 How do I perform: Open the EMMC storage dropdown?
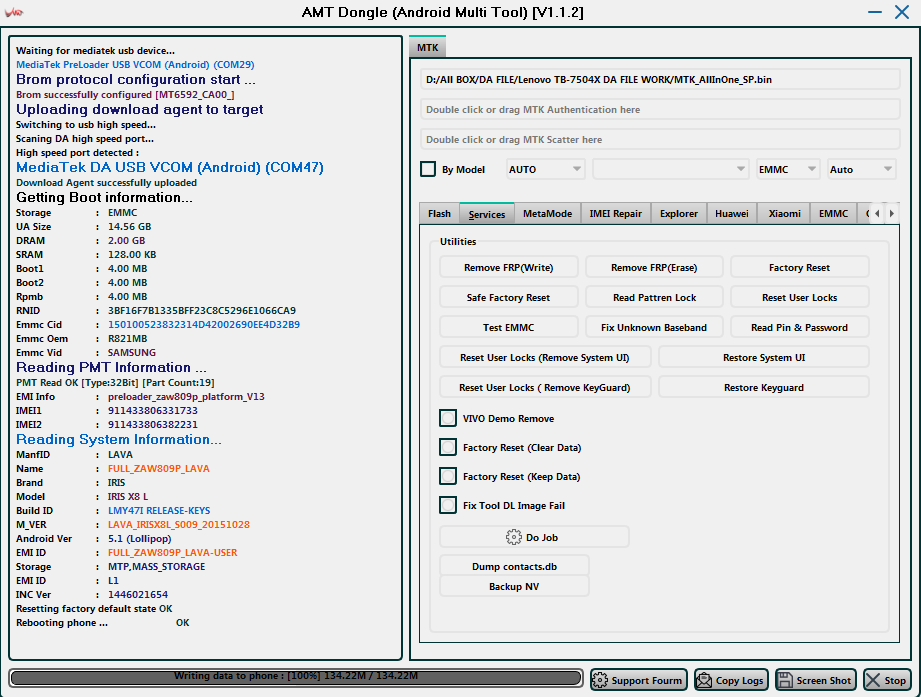pyautogui.click(x=788, y=169)
